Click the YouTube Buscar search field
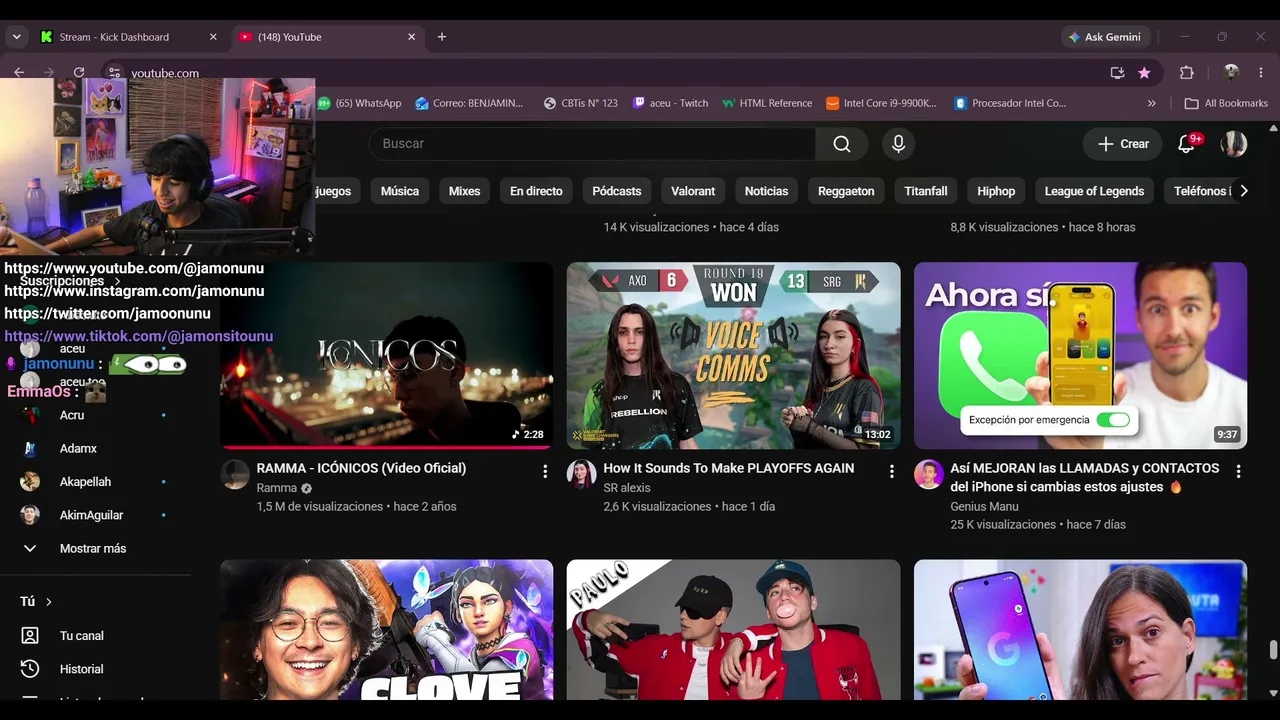Viewport: 1280px width, 720px height. [592, 144]
